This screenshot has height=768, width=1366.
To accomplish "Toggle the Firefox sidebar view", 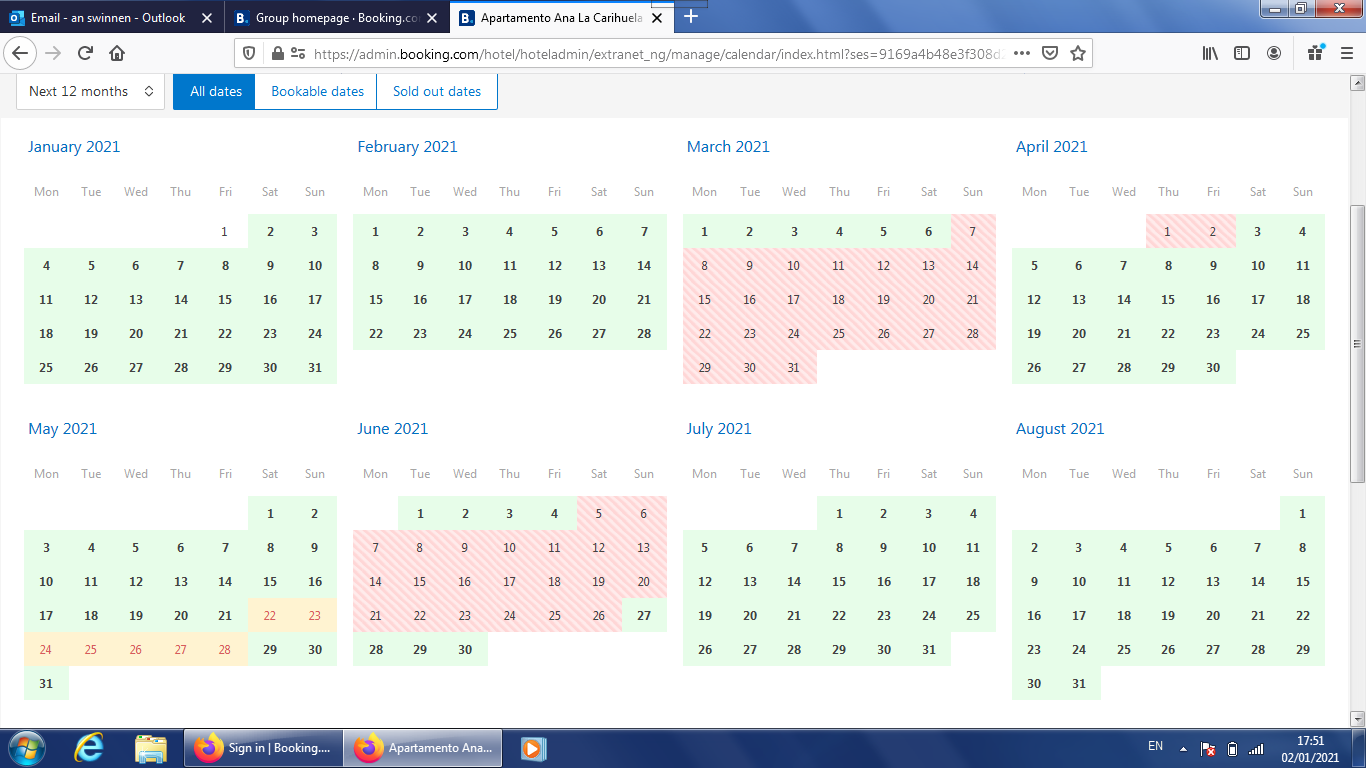I will [x=1242, y=53].
